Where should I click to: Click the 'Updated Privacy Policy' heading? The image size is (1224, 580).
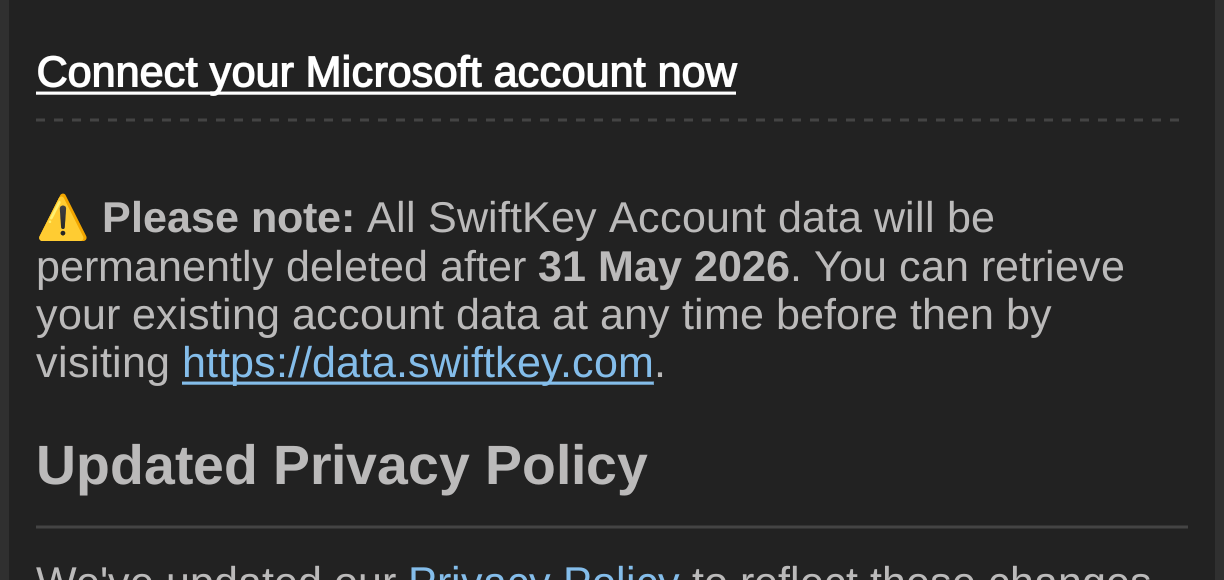point(342,466)
